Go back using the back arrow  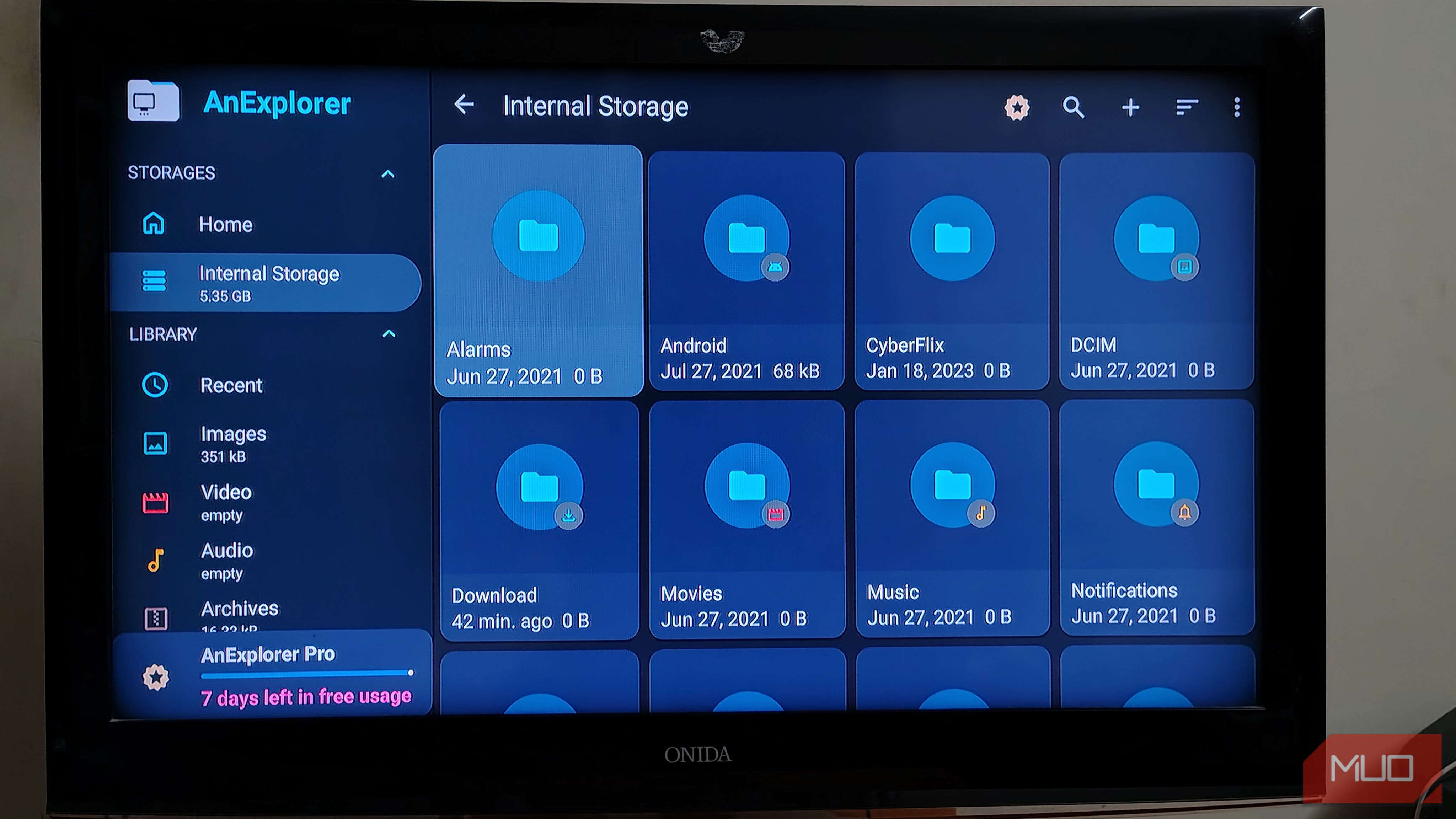pyautogui.click(x=464, y=105)
